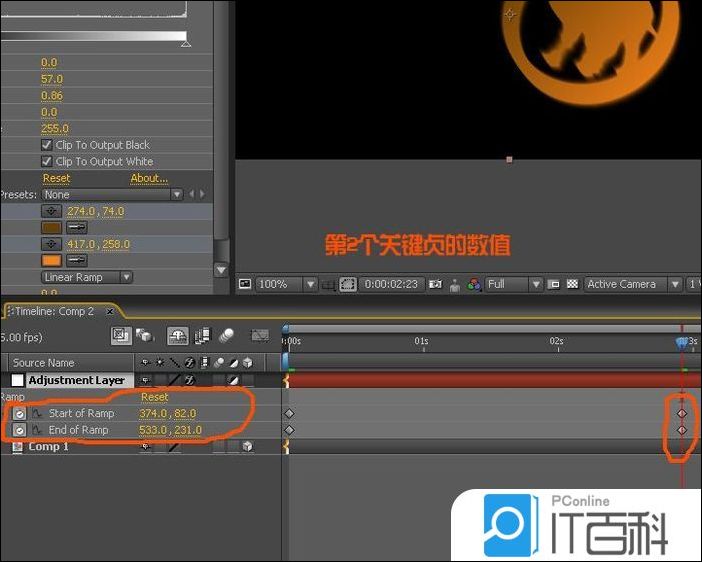Click the Adjustment Layer column header icon
Image resolution: width=702 pixels, height=562 pixels.
pos(233,362)
